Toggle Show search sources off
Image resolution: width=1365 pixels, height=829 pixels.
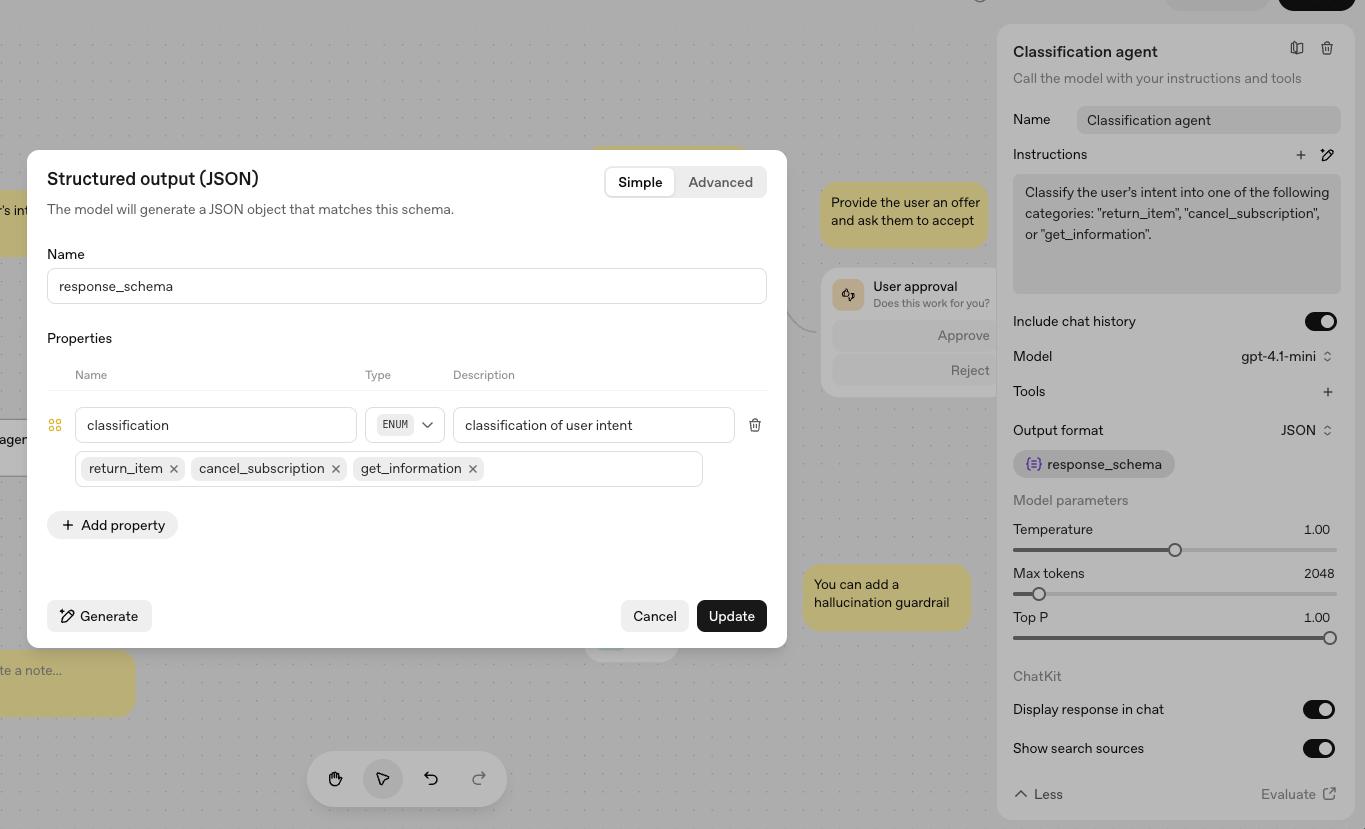pos(1319,748)
